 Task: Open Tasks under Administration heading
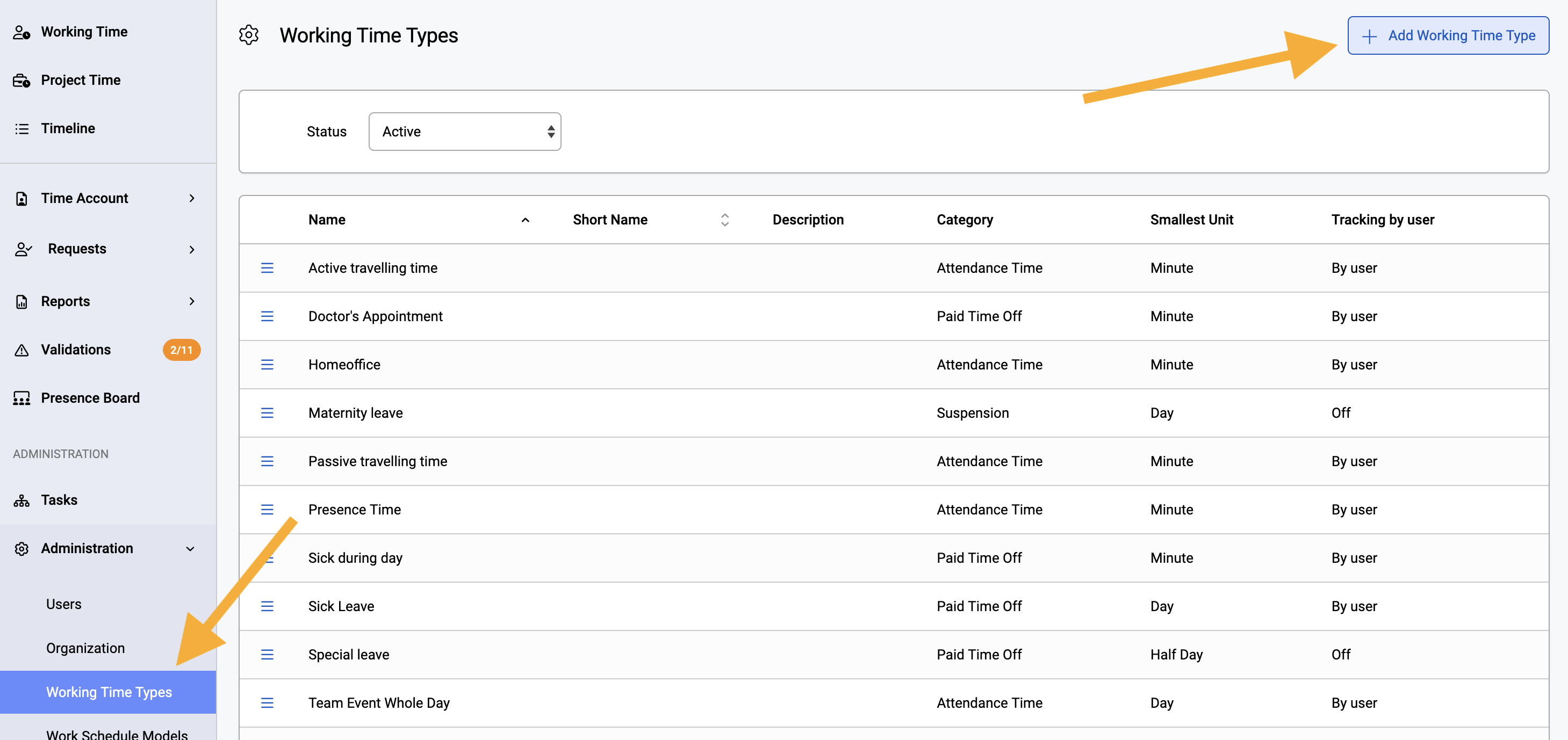coord(59,500)
